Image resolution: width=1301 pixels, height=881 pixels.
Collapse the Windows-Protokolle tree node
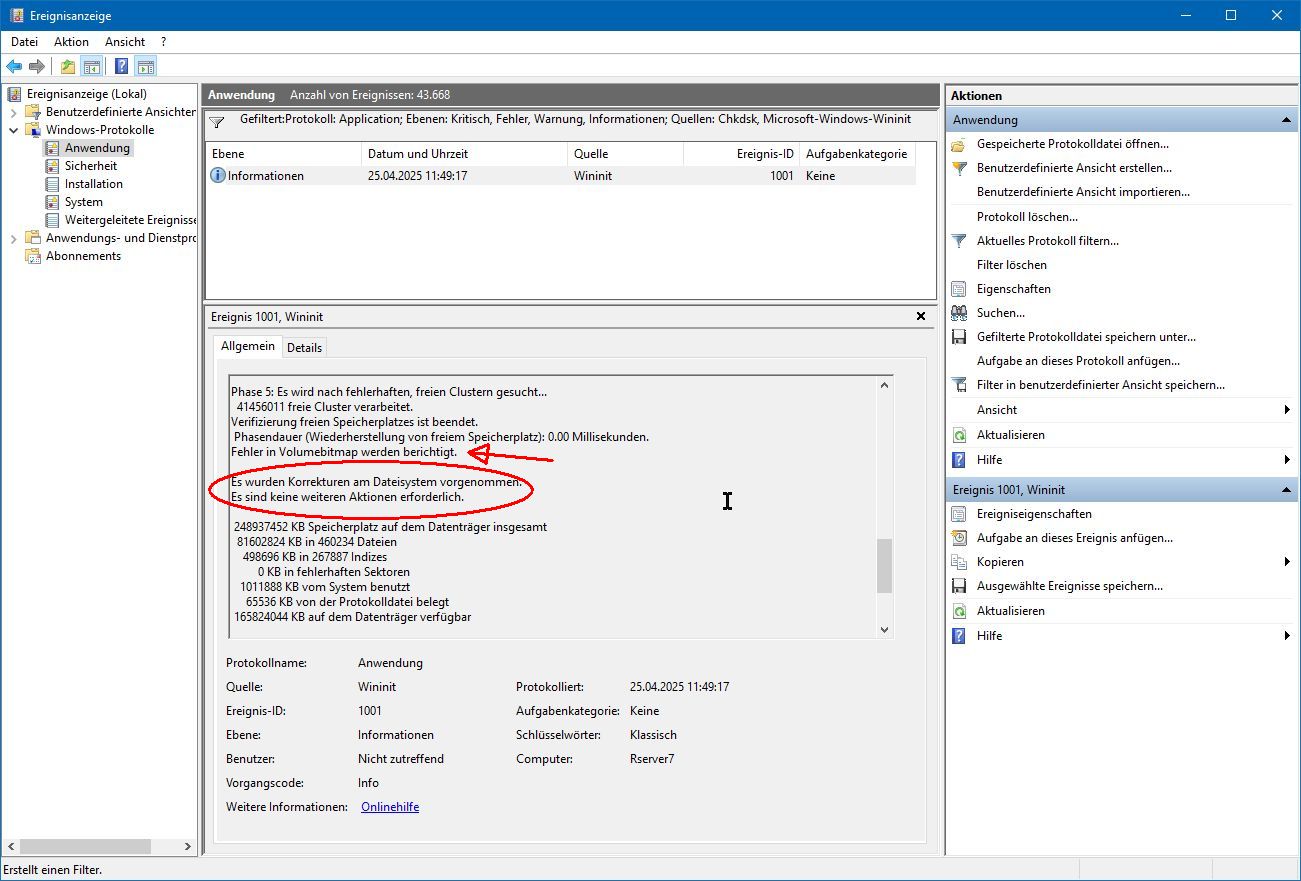click(x=14, y=130)
